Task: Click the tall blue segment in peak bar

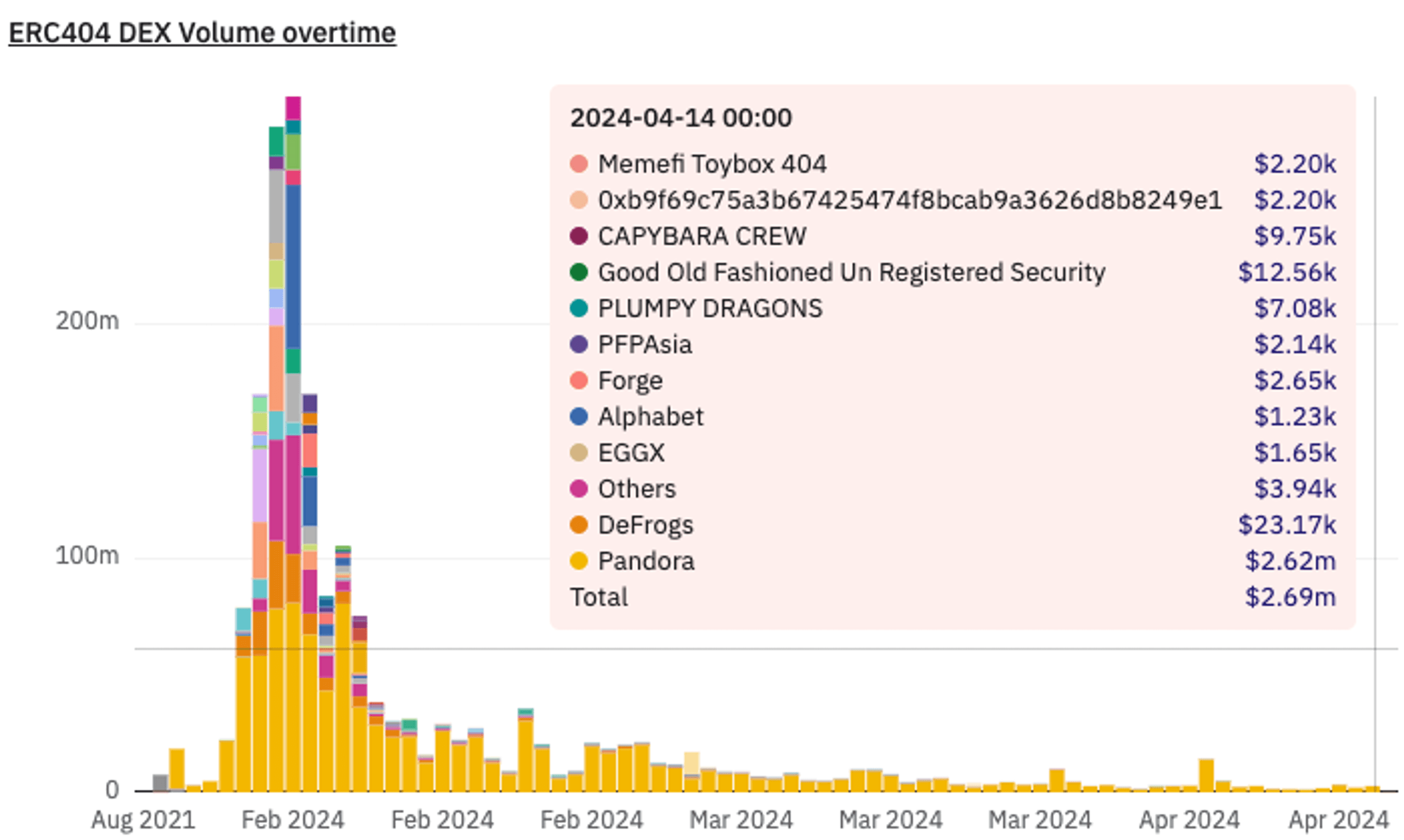Action: coord(293,266)
